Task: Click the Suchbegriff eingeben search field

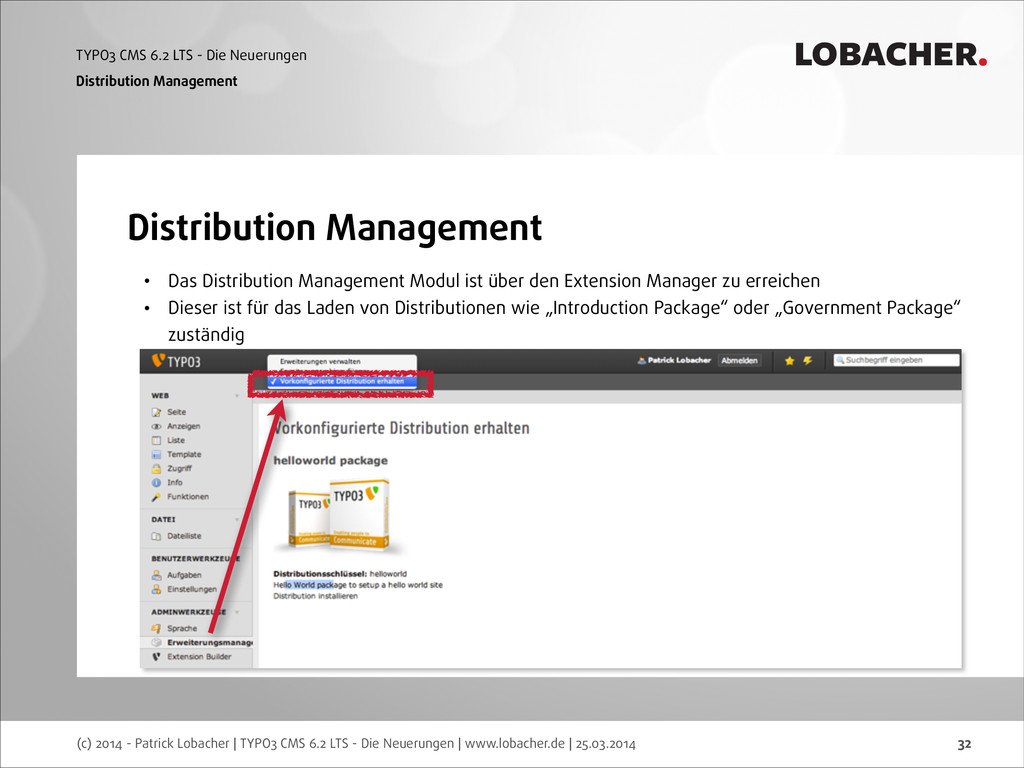Action: [x=897, y=360]
